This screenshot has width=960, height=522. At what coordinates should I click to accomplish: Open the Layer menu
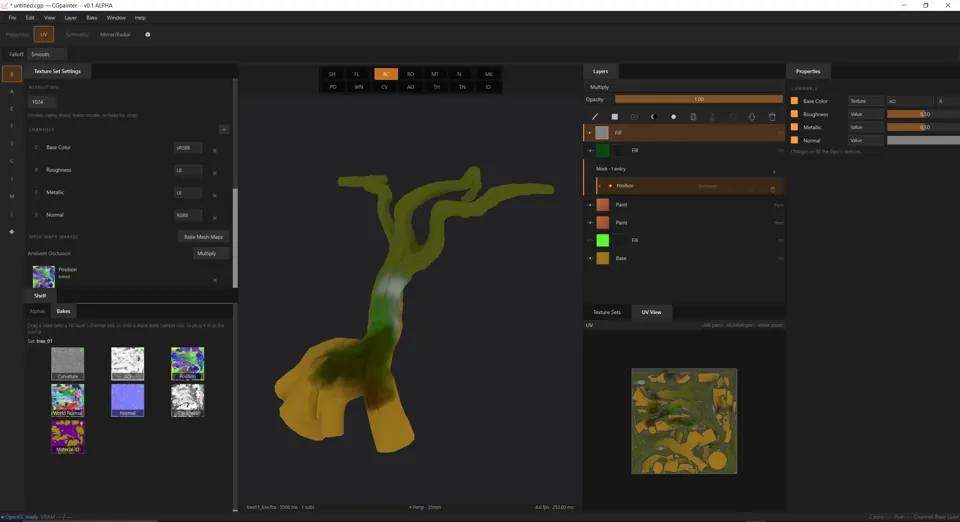click(70, 18)
